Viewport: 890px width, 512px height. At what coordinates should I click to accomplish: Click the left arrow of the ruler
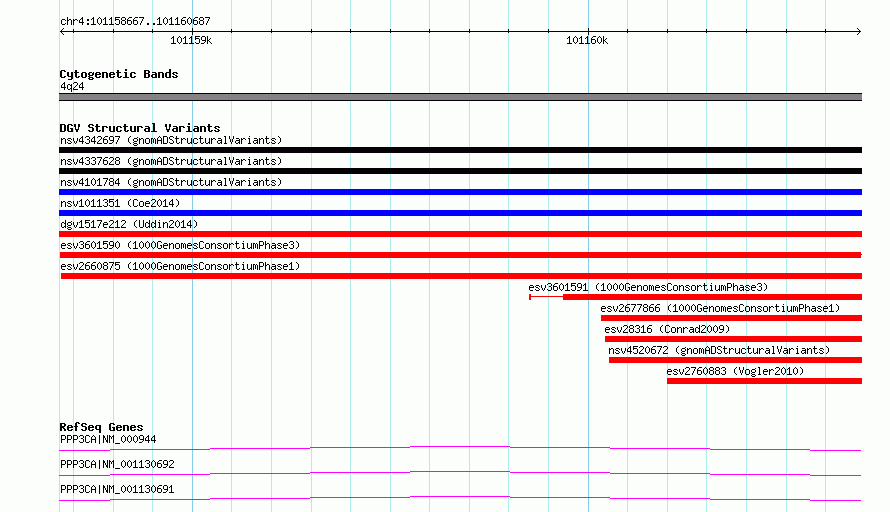[x=63, y=31]
